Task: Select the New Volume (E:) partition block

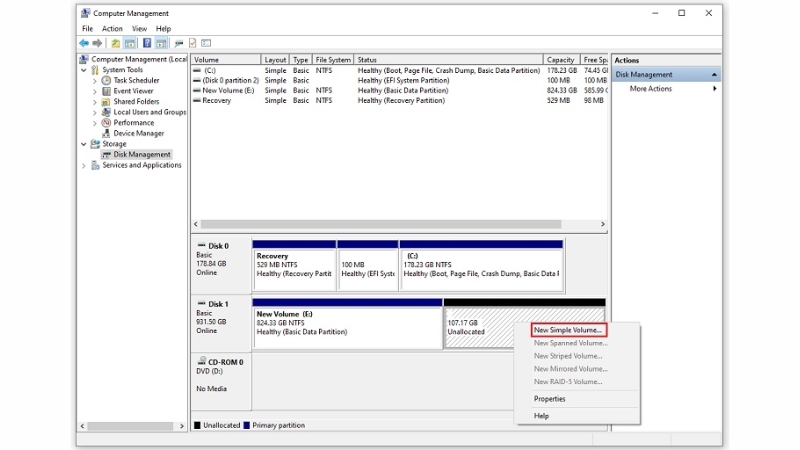Action: click(346, 322)
